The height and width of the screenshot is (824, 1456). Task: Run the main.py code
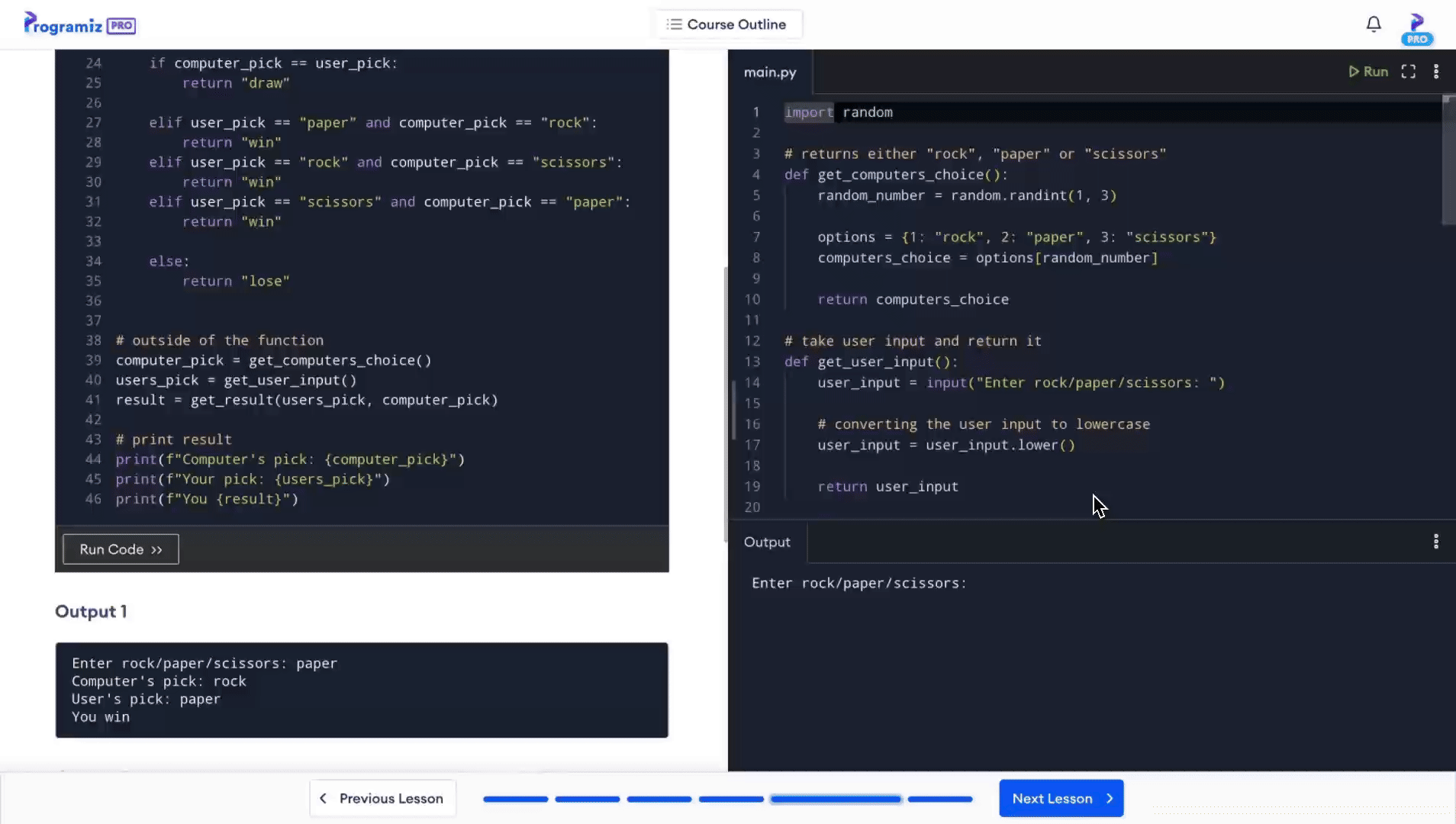tap(1368, 71)
